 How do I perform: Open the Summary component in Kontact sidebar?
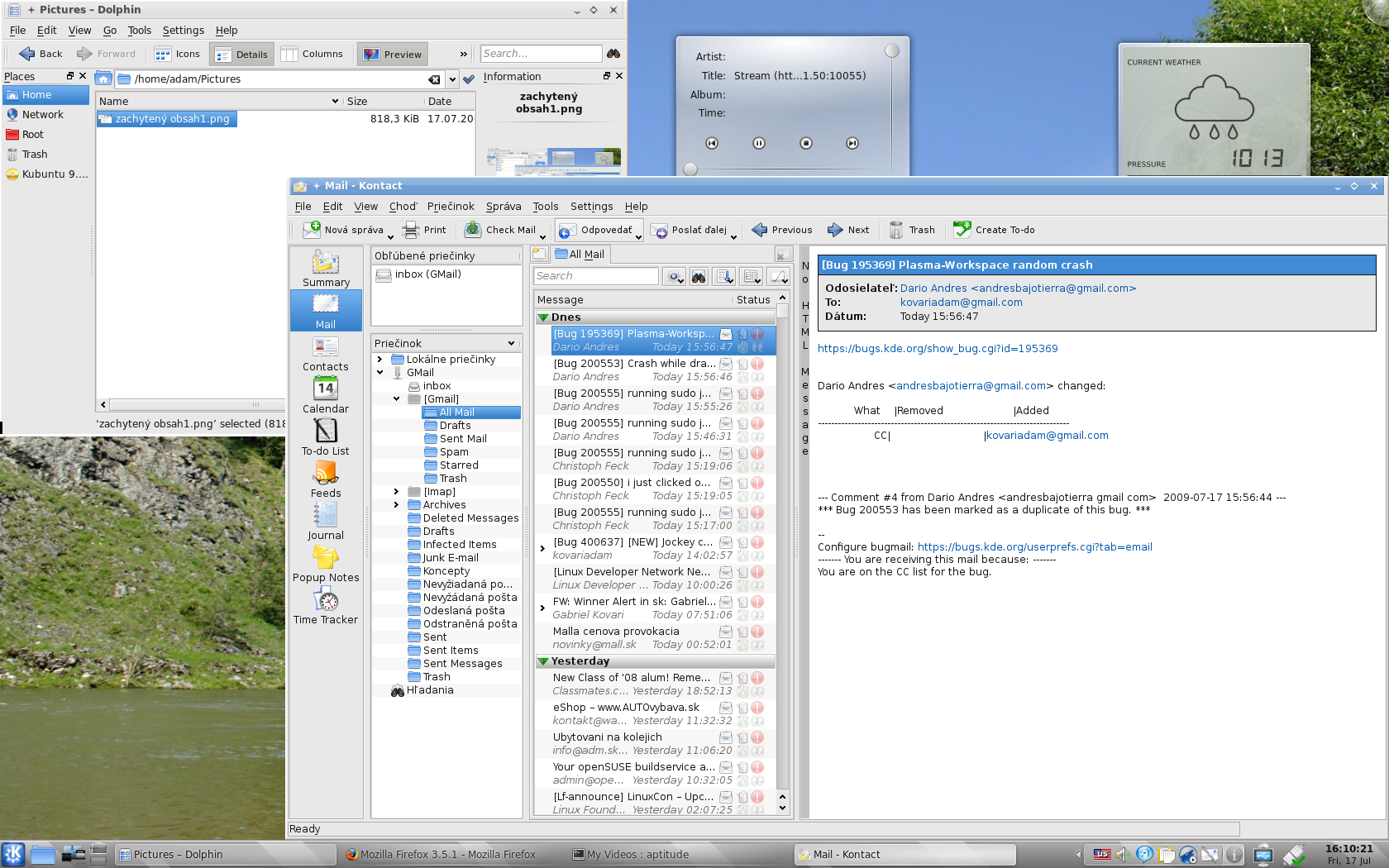coord(326,269)
